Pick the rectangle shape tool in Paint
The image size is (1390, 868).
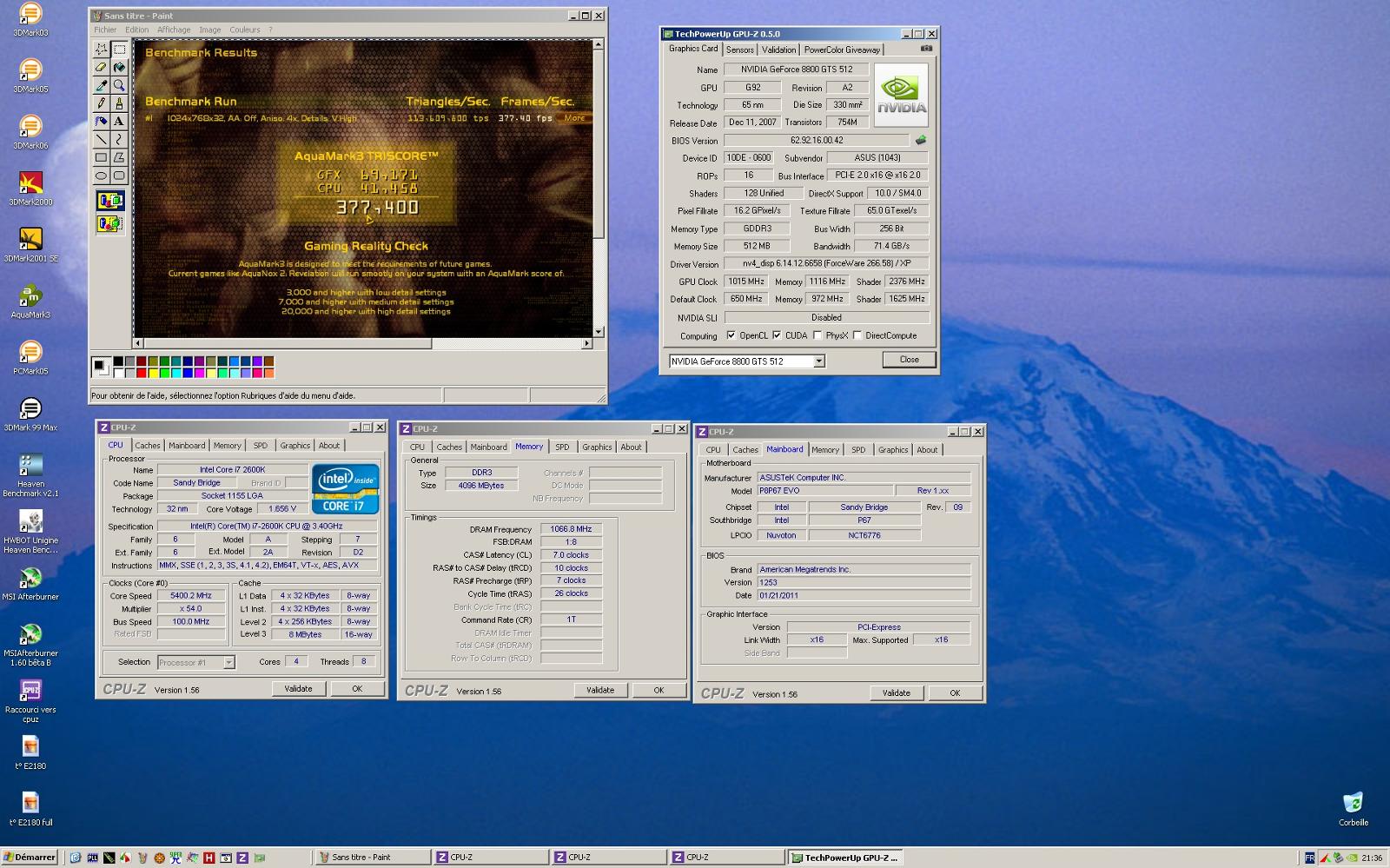[x=101, y=158]
